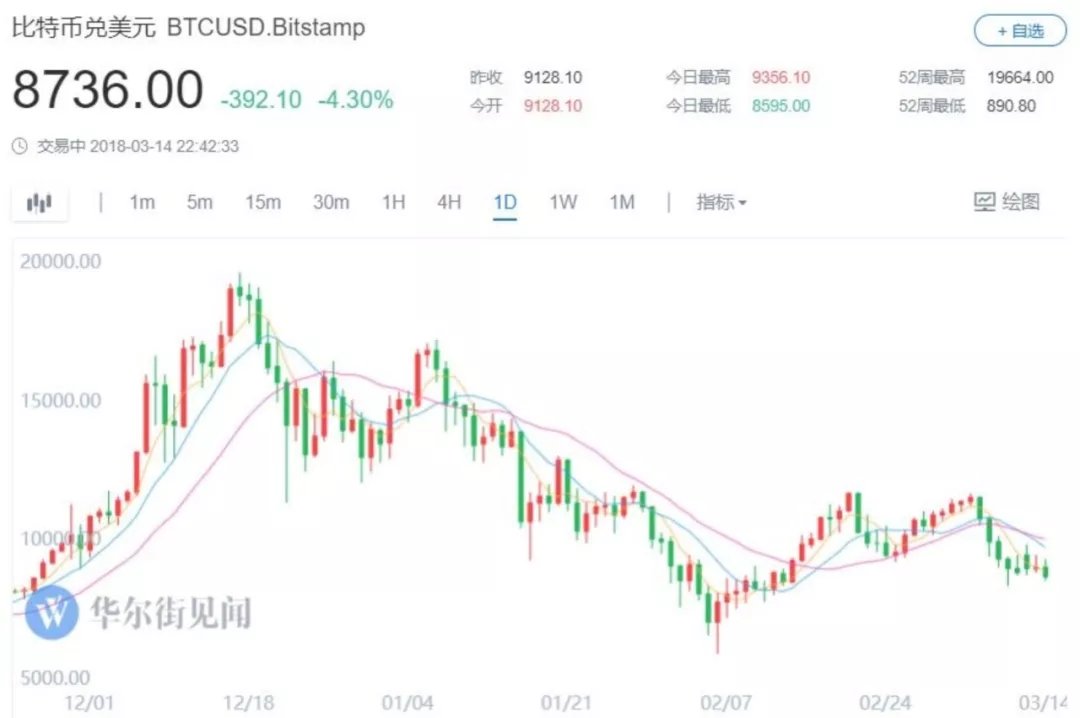
Task: Open the candlestick chart type icon
Action: 39,203
